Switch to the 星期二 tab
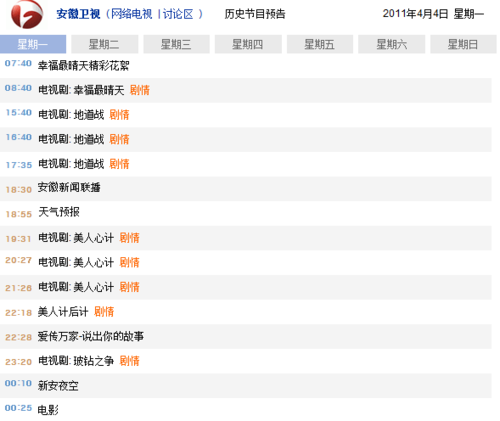 coord(105,44)
